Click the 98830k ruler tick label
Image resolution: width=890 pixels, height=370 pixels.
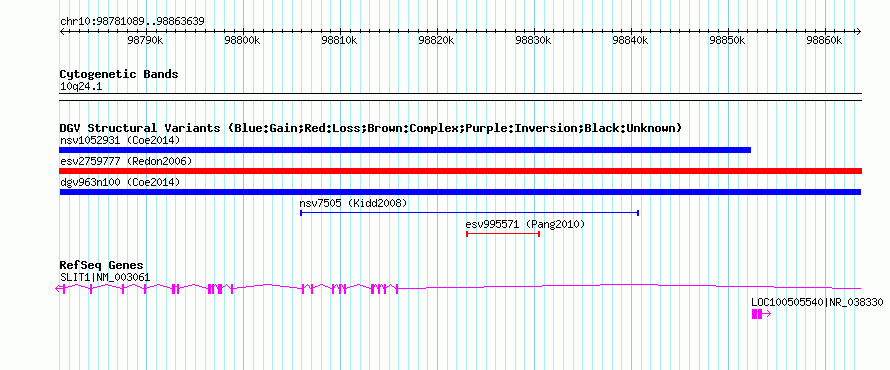point(534,41)
